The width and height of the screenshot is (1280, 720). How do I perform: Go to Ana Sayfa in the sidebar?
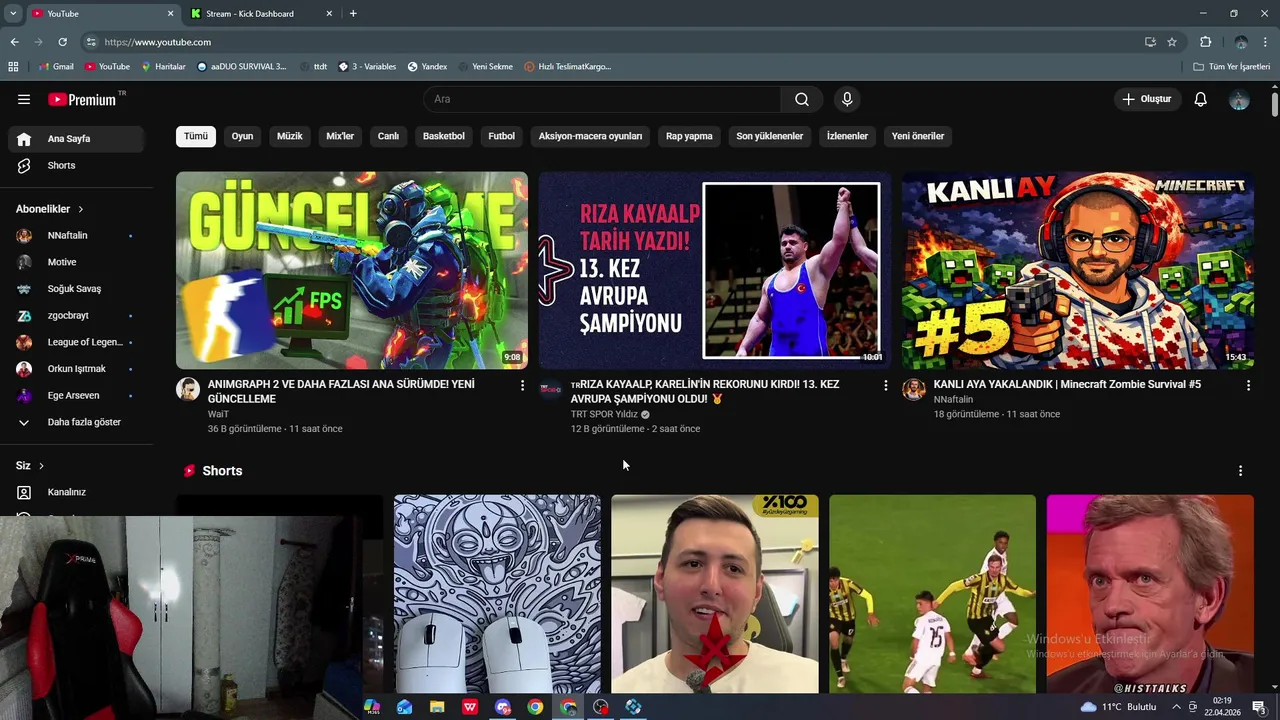click(x=76, y=139)
